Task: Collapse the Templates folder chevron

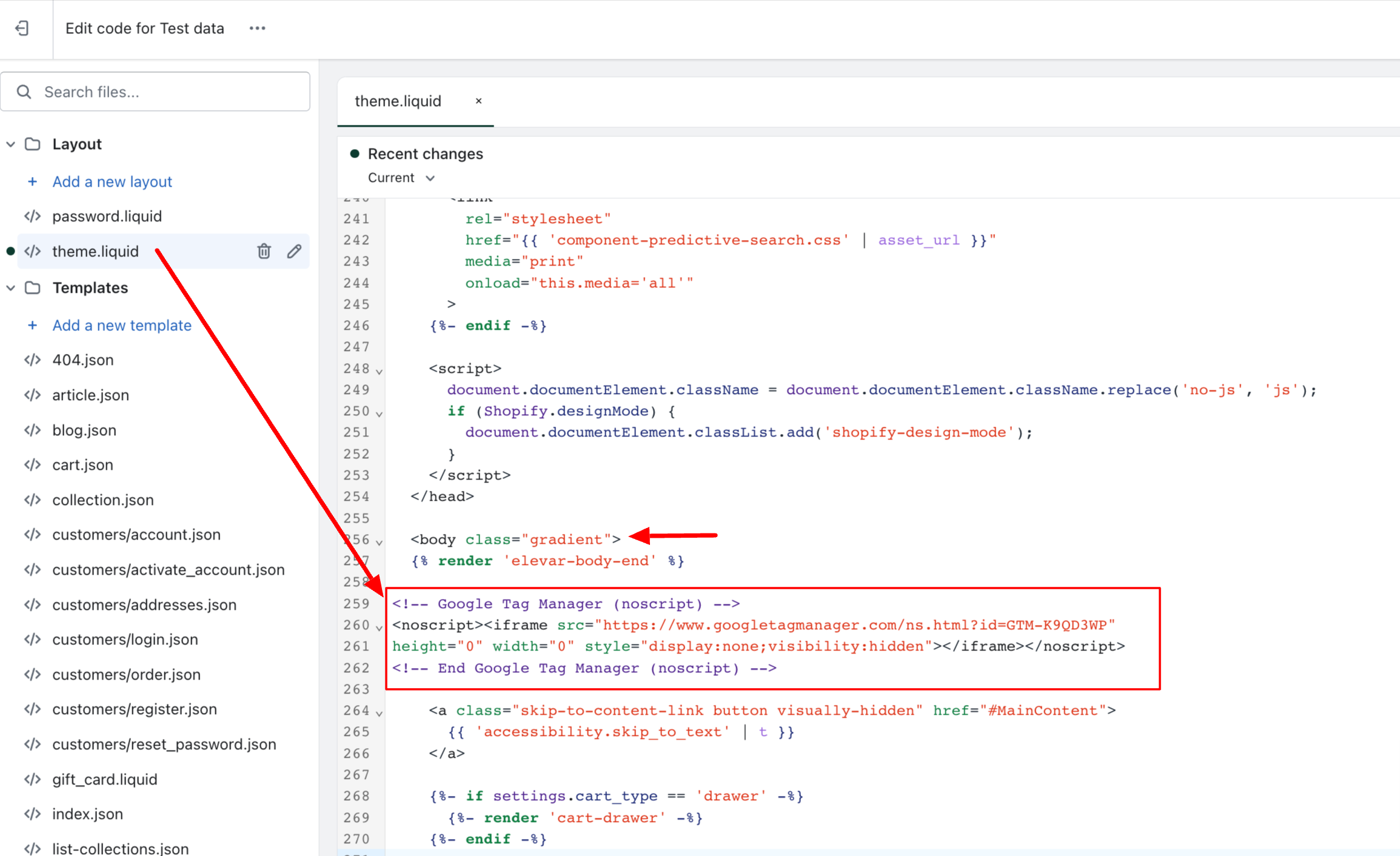Action: (x=11, y=288)
